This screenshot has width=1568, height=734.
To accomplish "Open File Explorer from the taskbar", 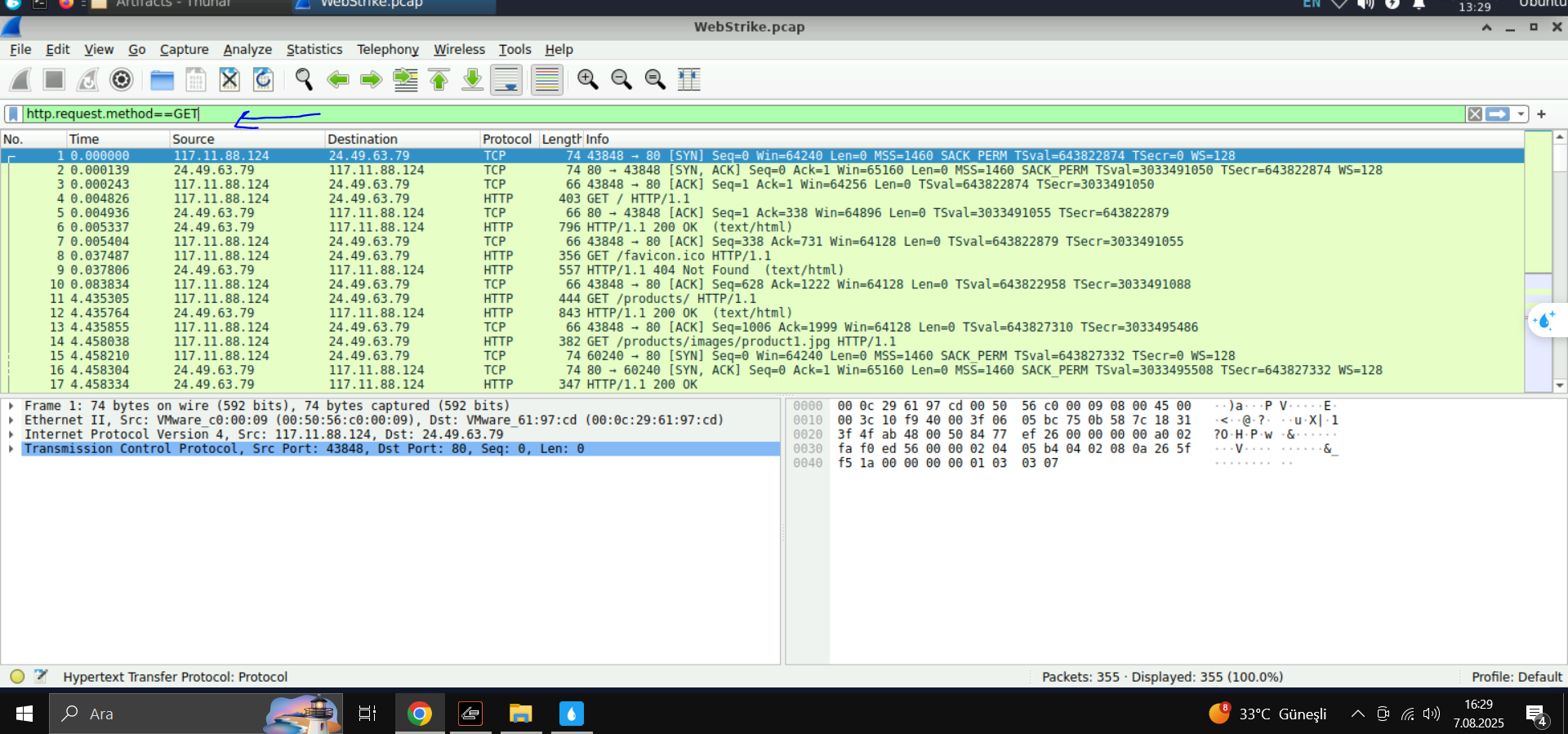I will pos(520,714).
